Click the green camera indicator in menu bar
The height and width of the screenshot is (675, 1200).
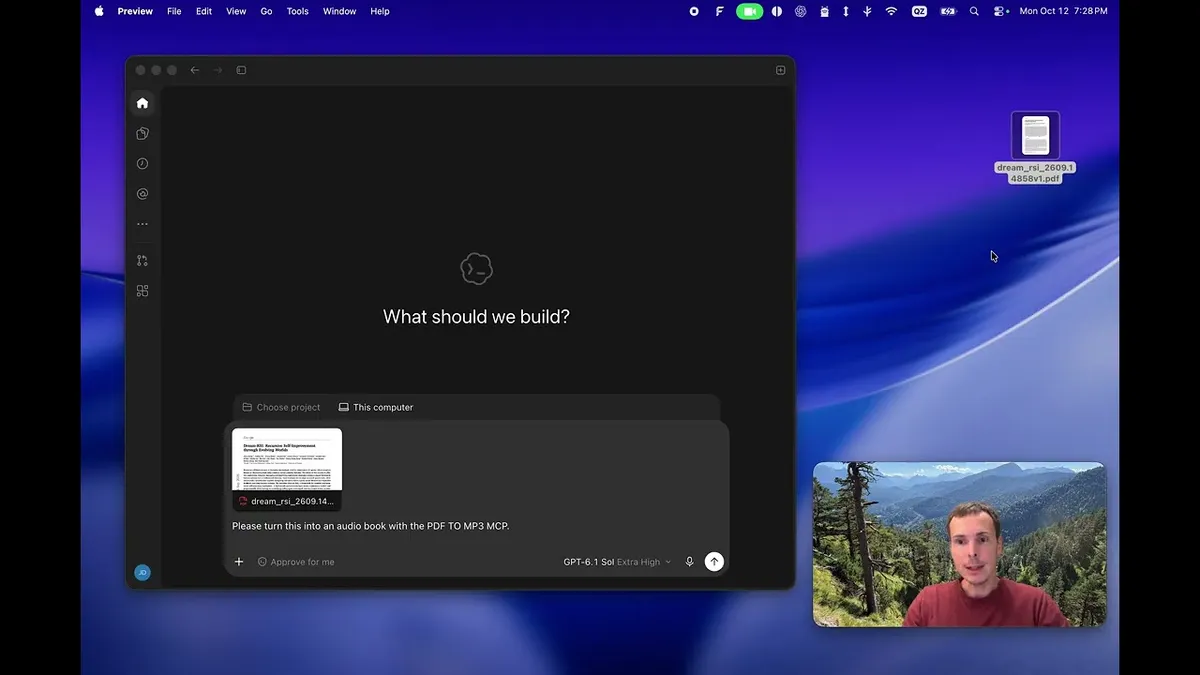pos(749,11)
